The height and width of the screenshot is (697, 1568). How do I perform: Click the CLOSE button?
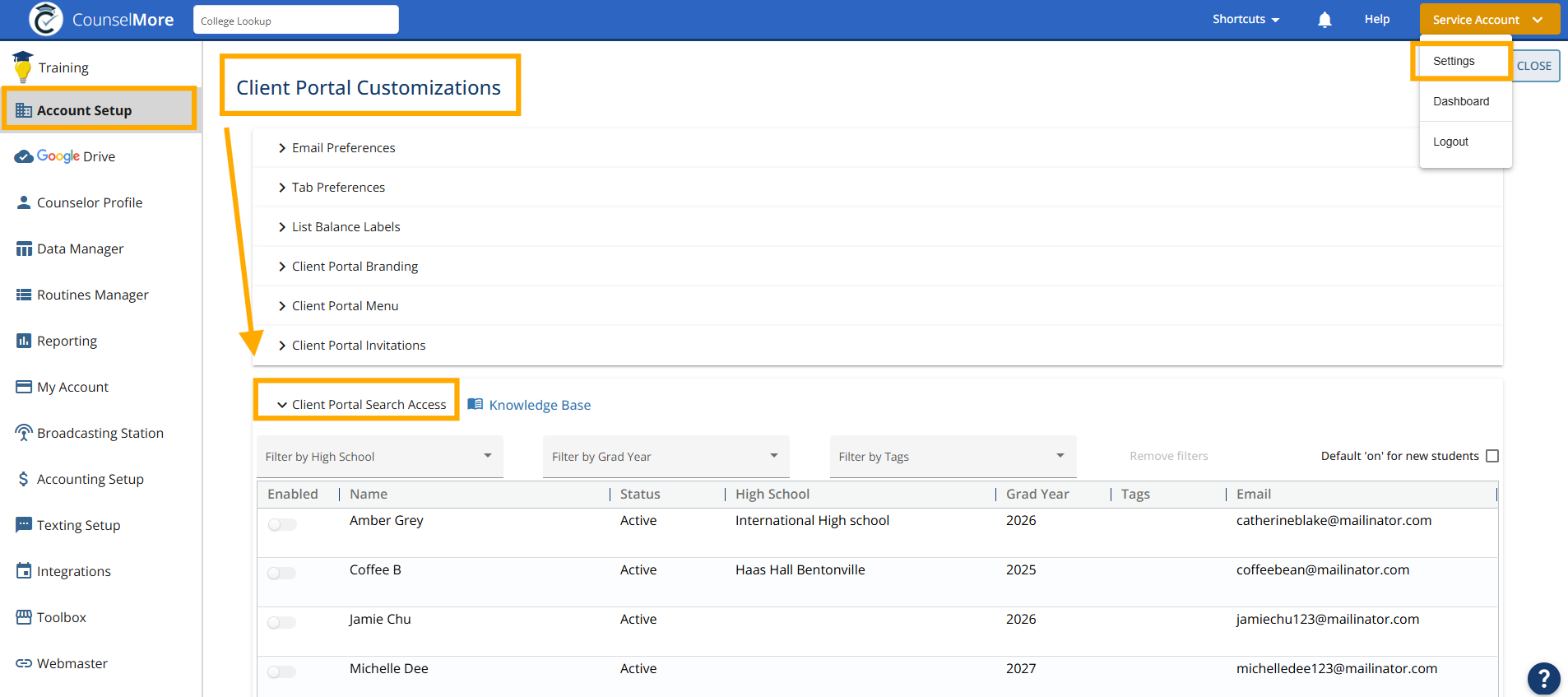pos(1534,66)
